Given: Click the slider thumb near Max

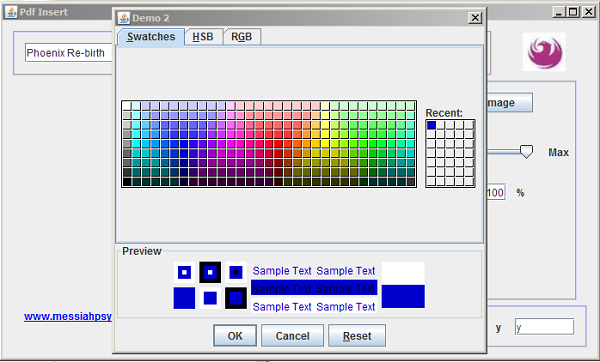Looking at the screenshot, I should [527, 152].
